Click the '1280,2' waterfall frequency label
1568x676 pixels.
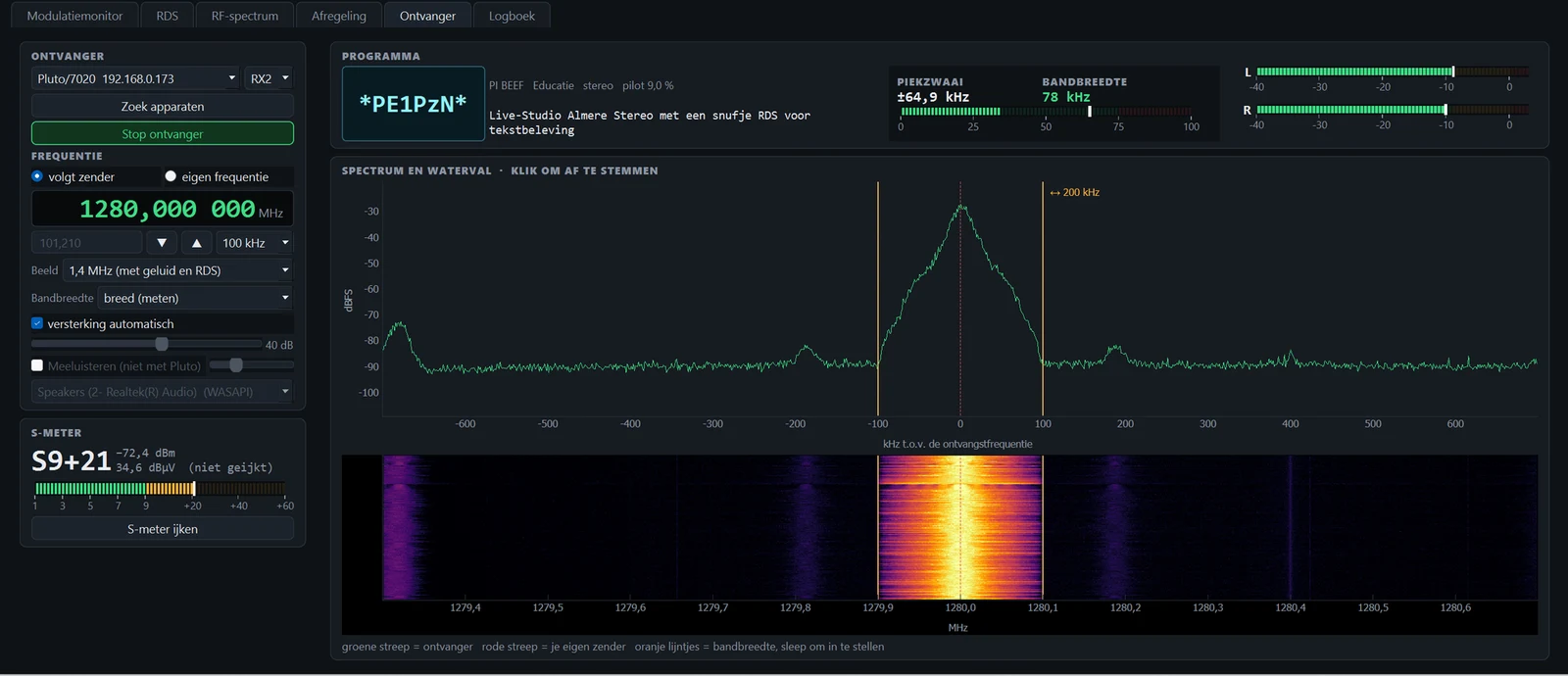[x=1125, y=607]
